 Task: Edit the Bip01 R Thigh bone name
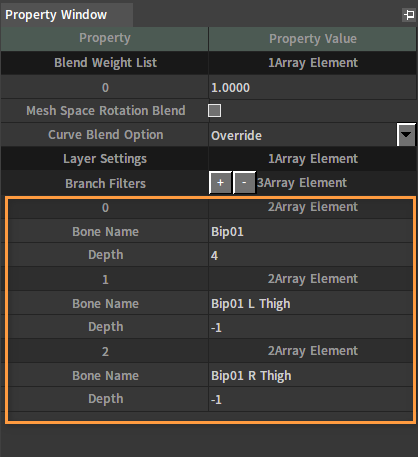[x=311, y=375]
